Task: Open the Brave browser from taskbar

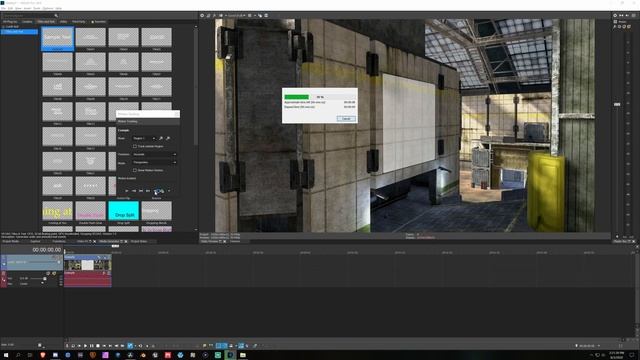Action: click(42, 355)
